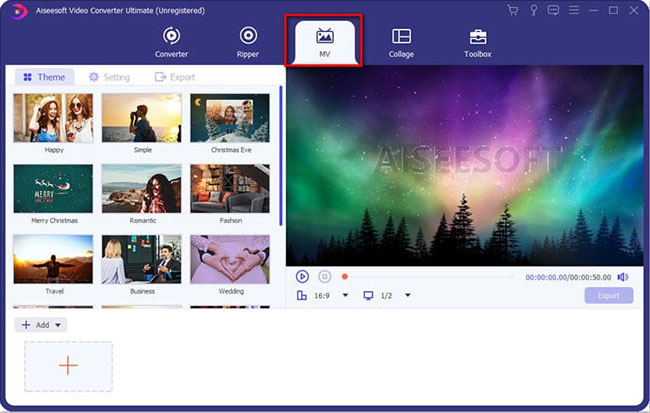Image resolution: width=650 pixels, height=413 pixels.
Task: Choose the Merry Christmas theme
Action: pyautogui.click(x=53, y=189)
